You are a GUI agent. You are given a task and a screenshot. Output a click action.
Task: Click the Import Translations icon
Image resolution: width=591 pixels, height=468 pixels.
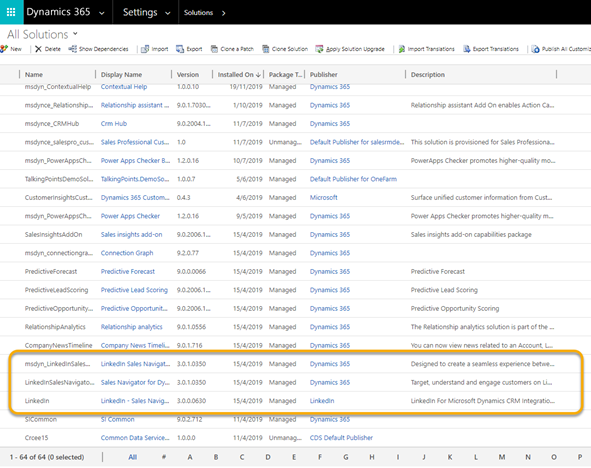tap(402, 49)
